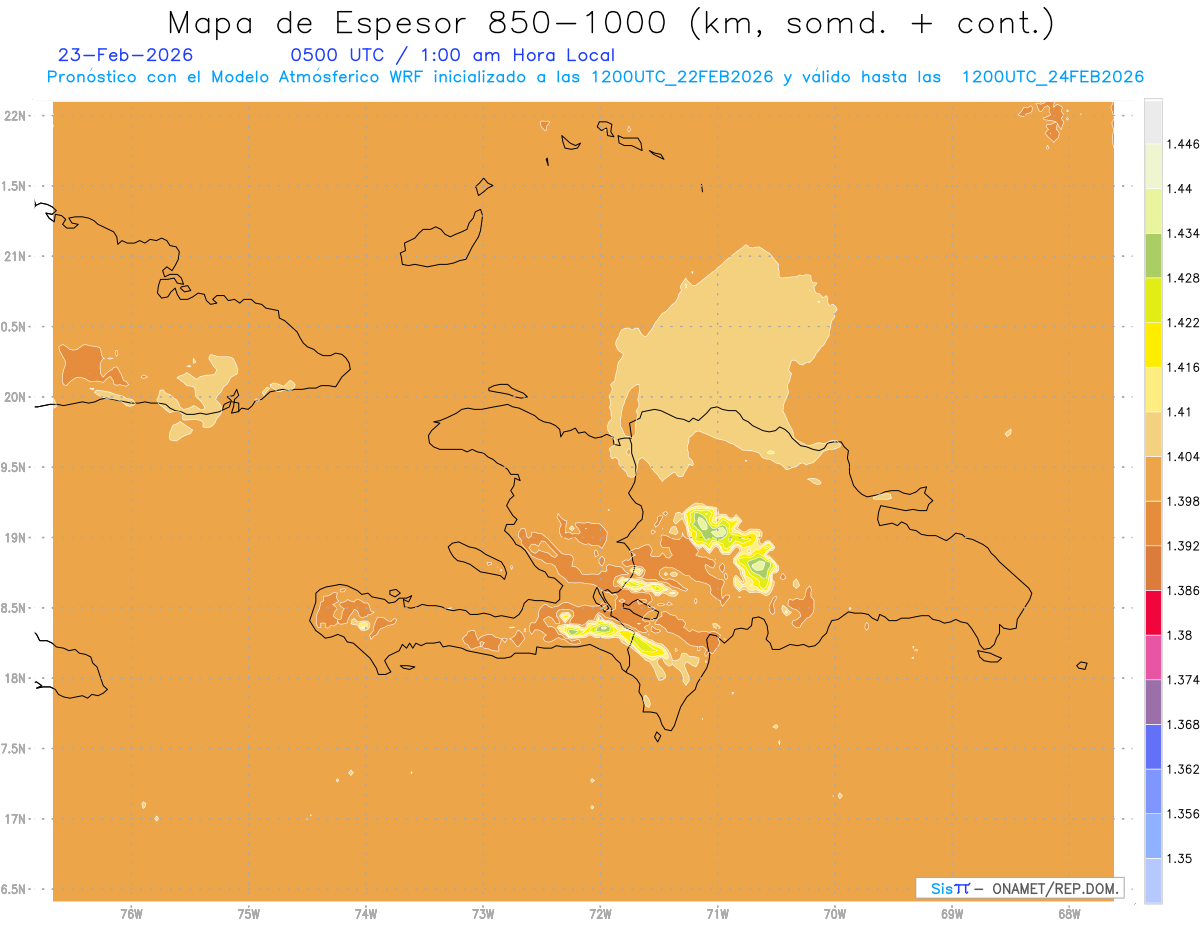Click the purple legend swatch between 1.368 and 1.374
Viewport: 1200px width, 927px height.
[1153, 702]
